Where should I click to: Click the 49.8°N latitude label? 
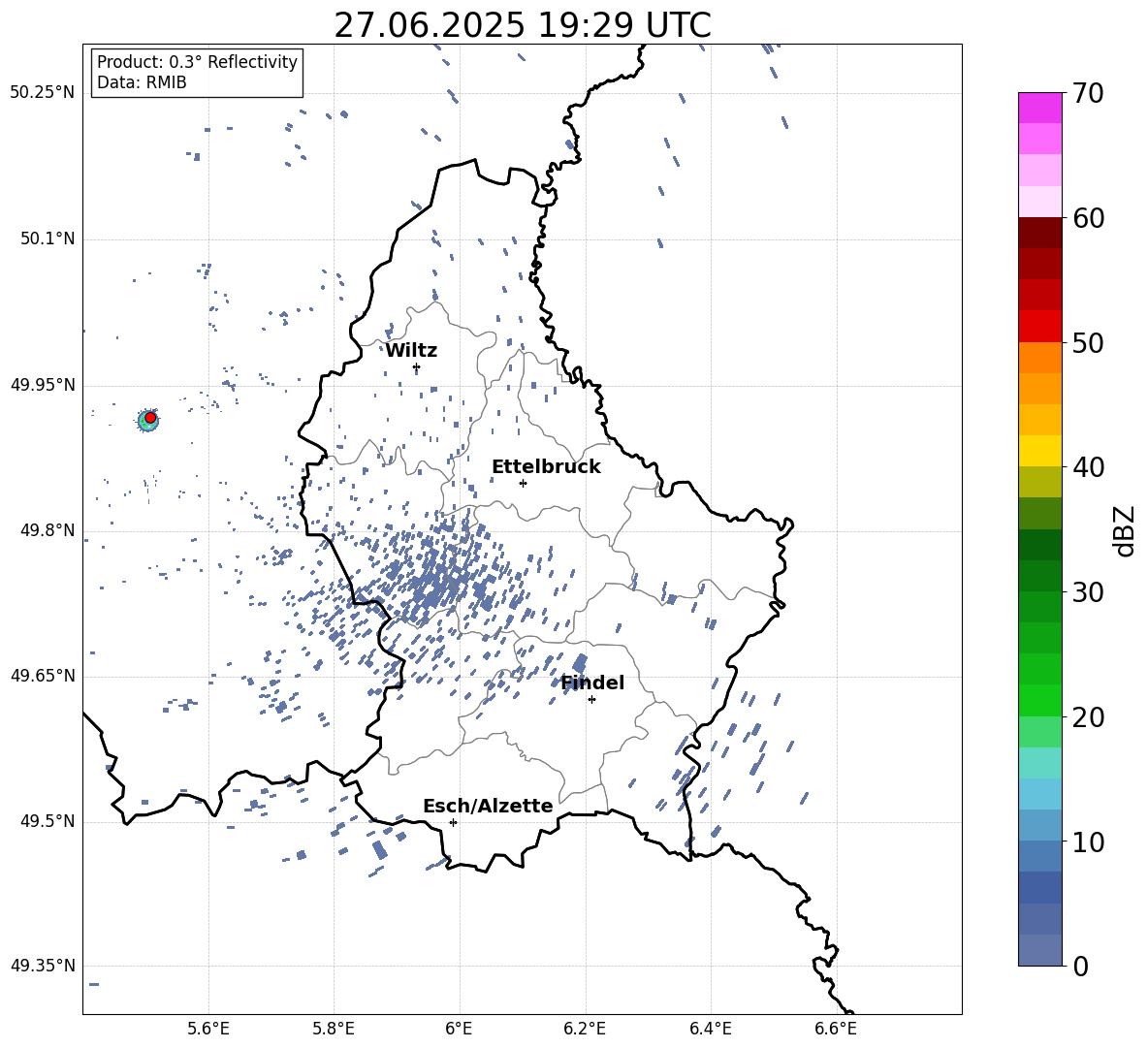48,530
